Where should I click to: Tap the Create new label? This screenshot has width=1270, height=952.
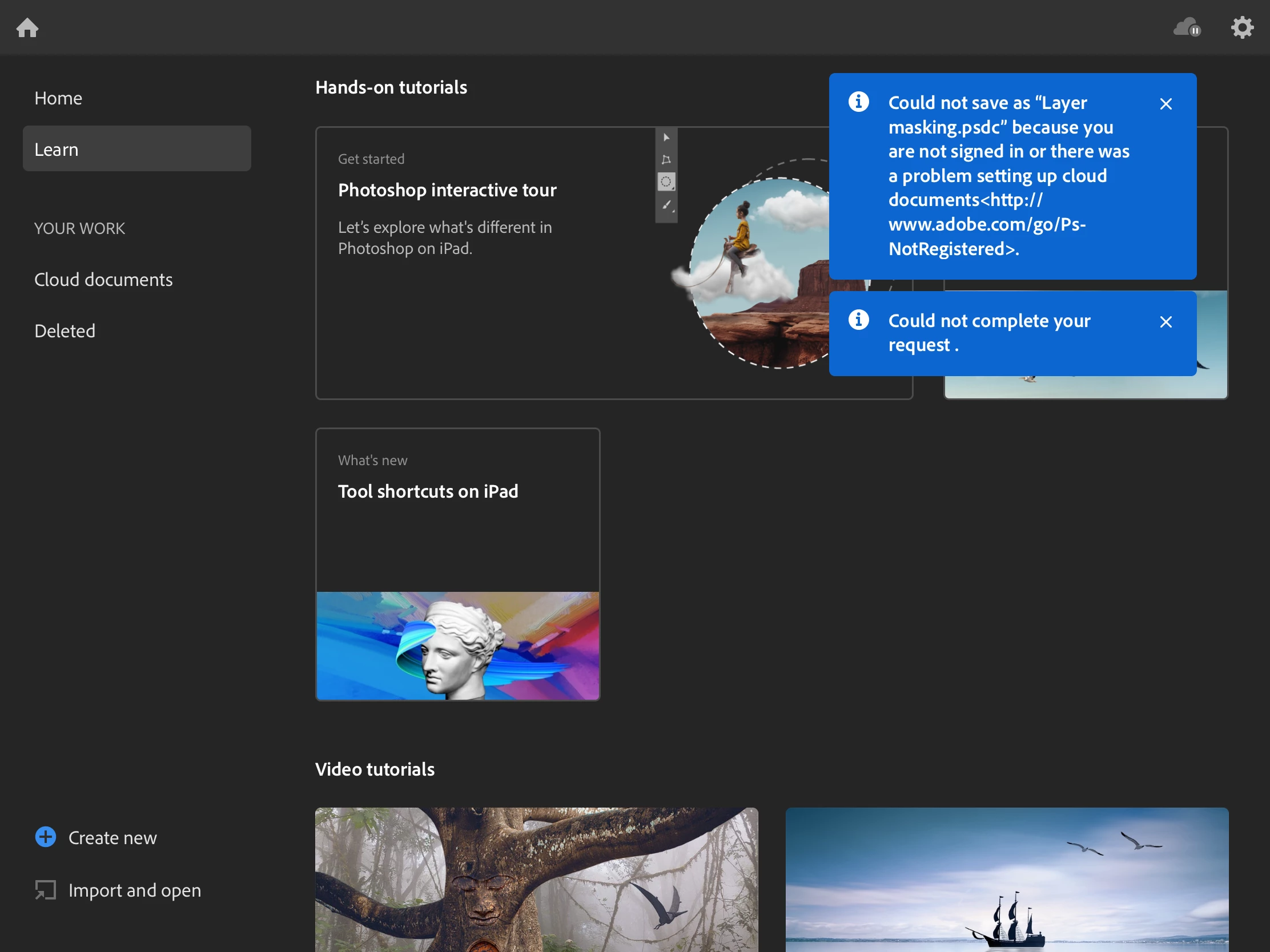pyautogui.click(x=112, y=838)
